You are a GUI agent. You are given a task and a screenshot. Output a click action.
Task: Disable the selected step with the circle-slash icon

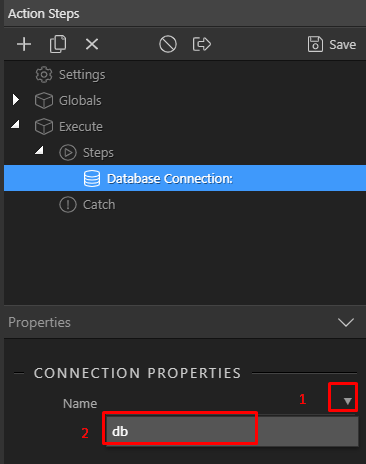tap(168, 44)
